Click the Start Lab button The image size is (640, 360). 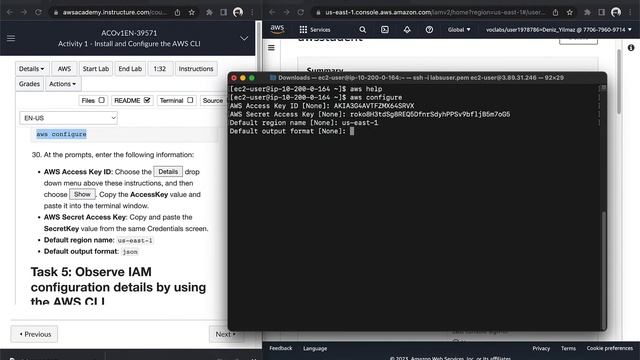[96, 69]
